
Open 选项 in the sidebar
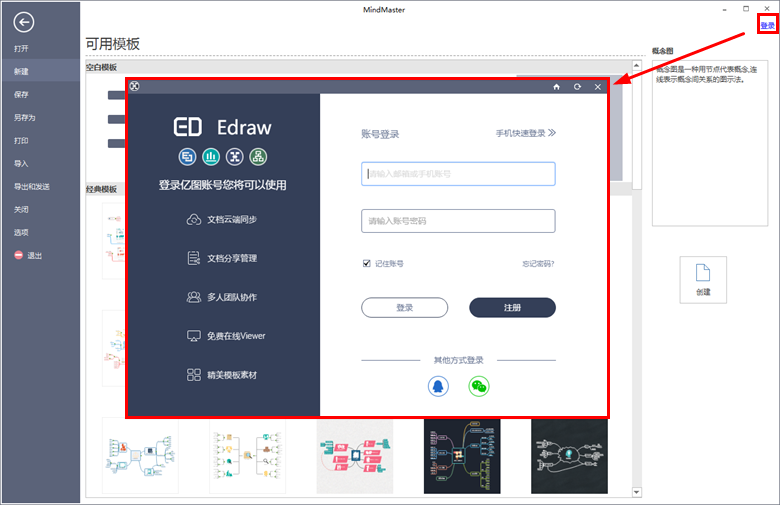click(x=21, y=232)
